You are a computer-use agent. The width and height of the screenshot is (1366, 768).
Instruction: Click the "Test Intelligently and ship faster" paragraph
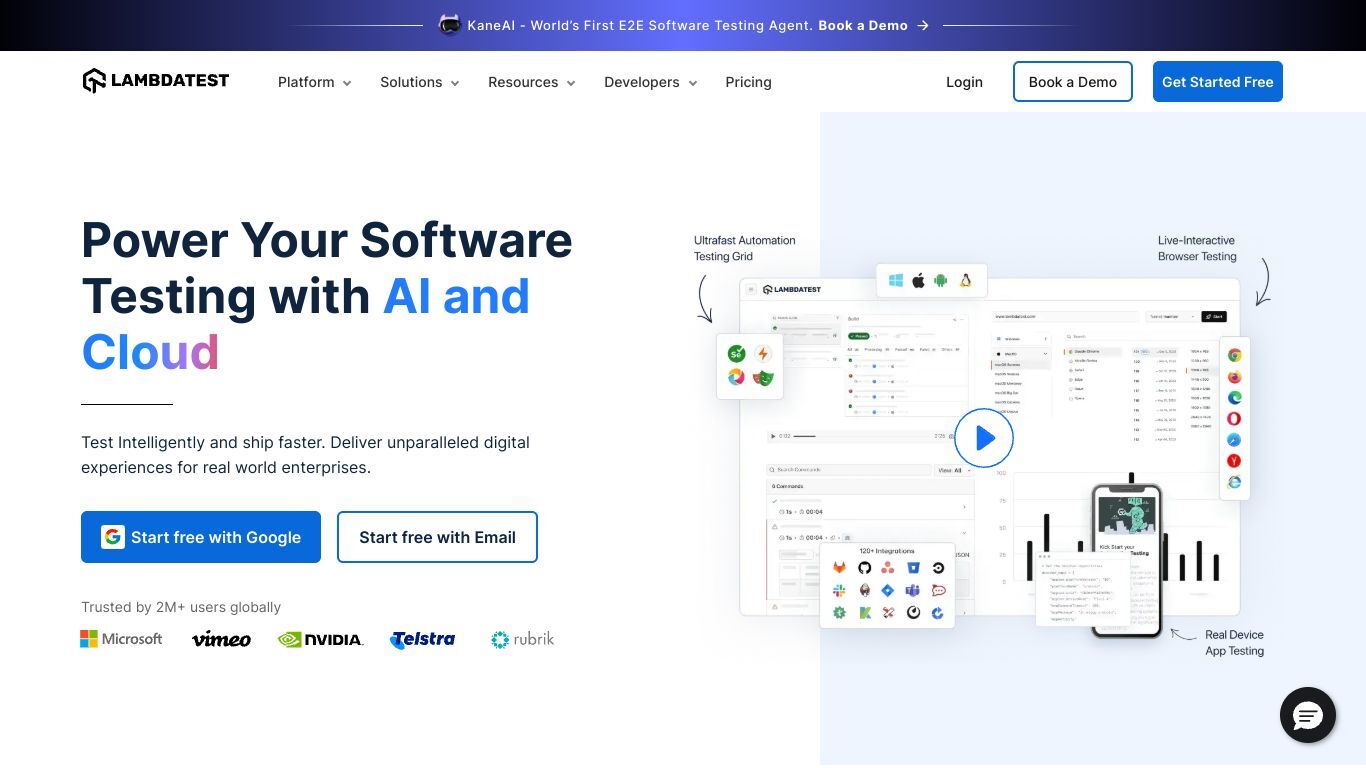coord(305,455)
